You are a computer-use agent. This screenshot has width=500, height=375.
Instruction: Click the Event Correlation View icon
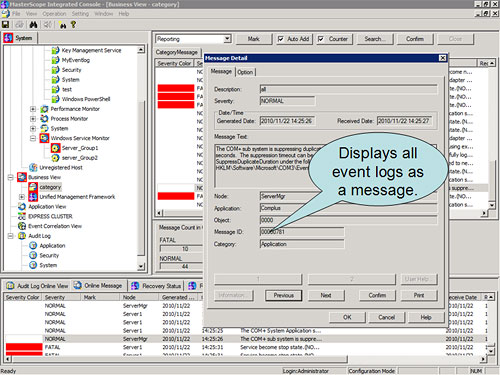pos(22,226)
